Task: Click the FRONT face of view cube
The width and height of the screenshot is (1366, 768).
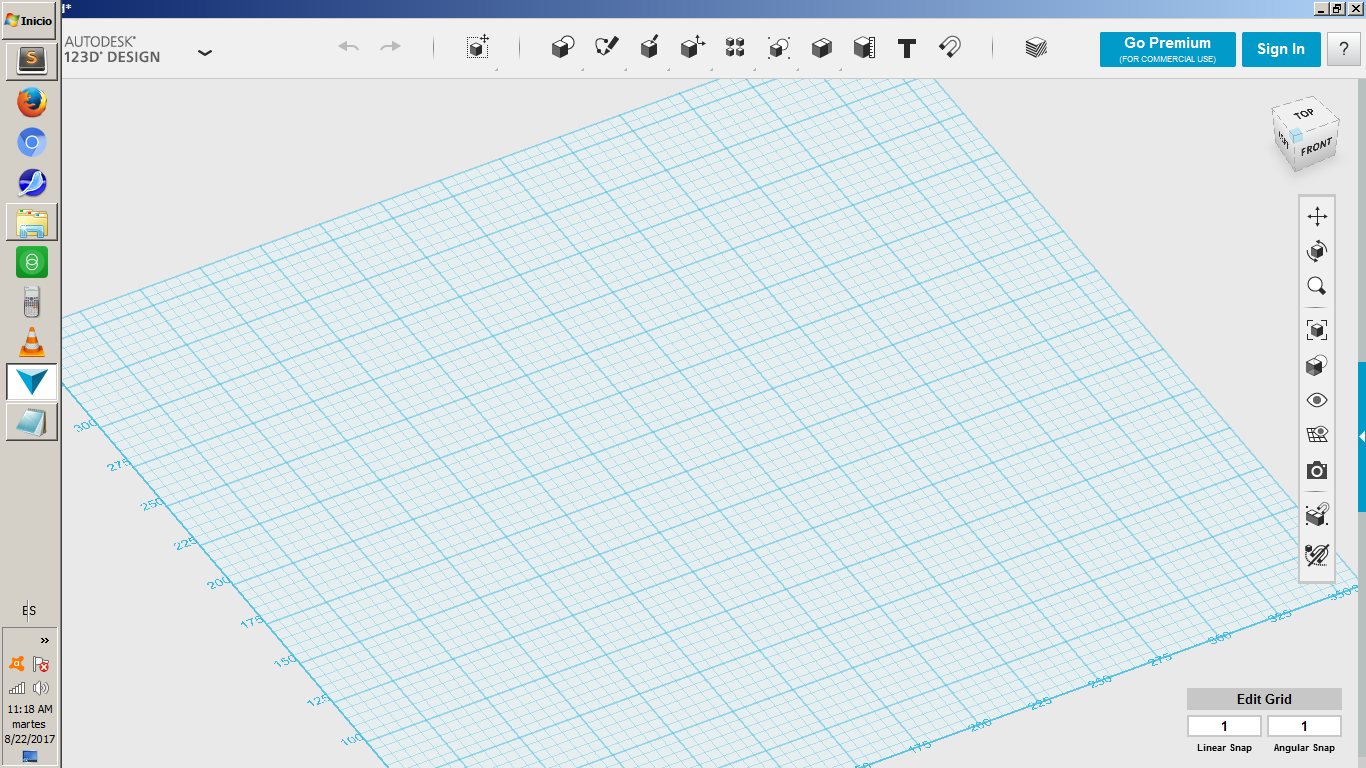Action: click(x=1316, y=148)
